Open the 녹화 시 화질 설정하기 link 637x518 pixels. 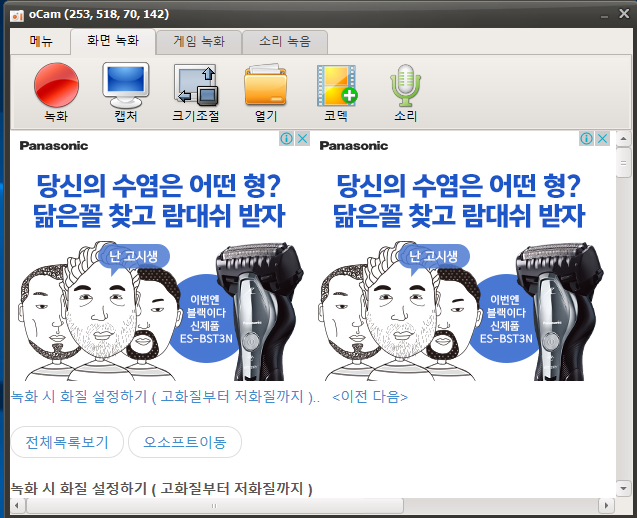(165, 397)
